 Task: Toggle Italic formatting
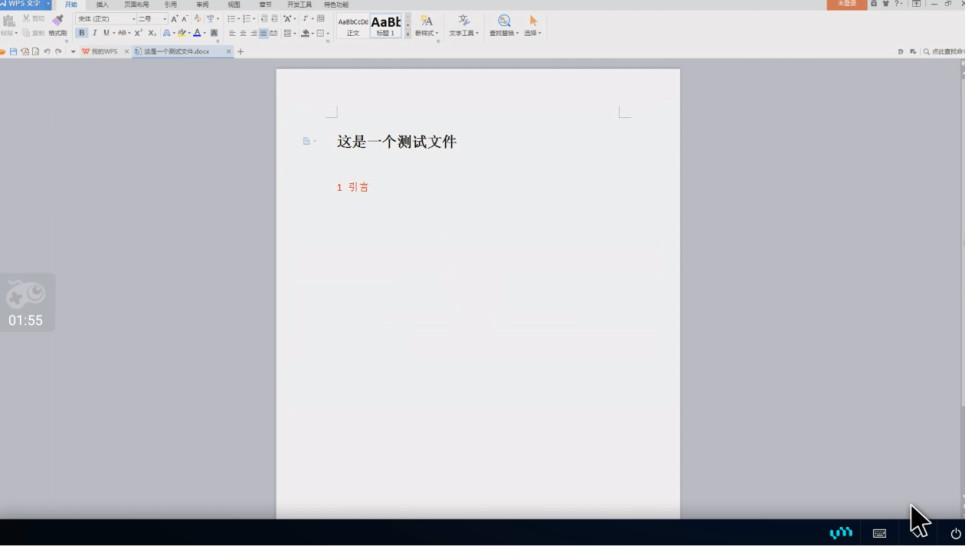[x=95, y=33]
